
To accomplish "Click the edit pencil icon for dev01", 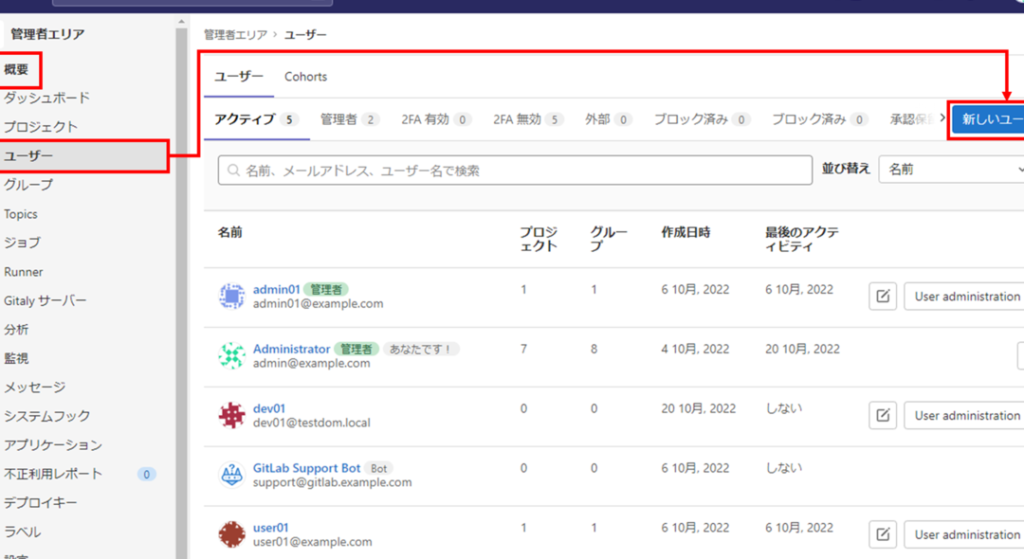I will [x=882, y=415].
